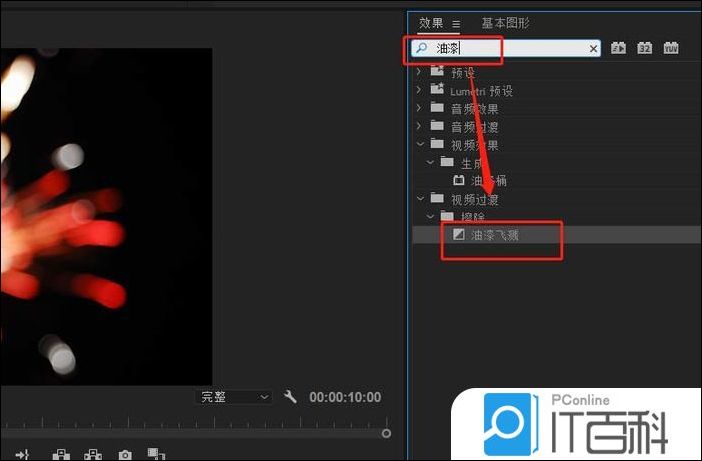
Task: Clear the effects search with X button
Action: coord(593,49)
